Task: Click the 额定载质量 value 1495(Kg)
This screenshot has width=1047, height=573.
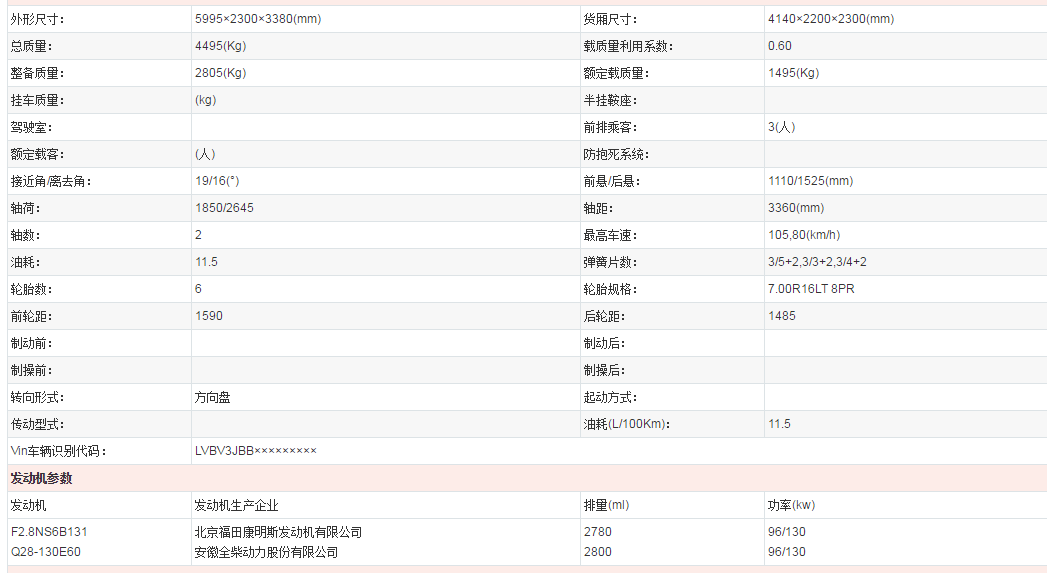Action: 793,73
